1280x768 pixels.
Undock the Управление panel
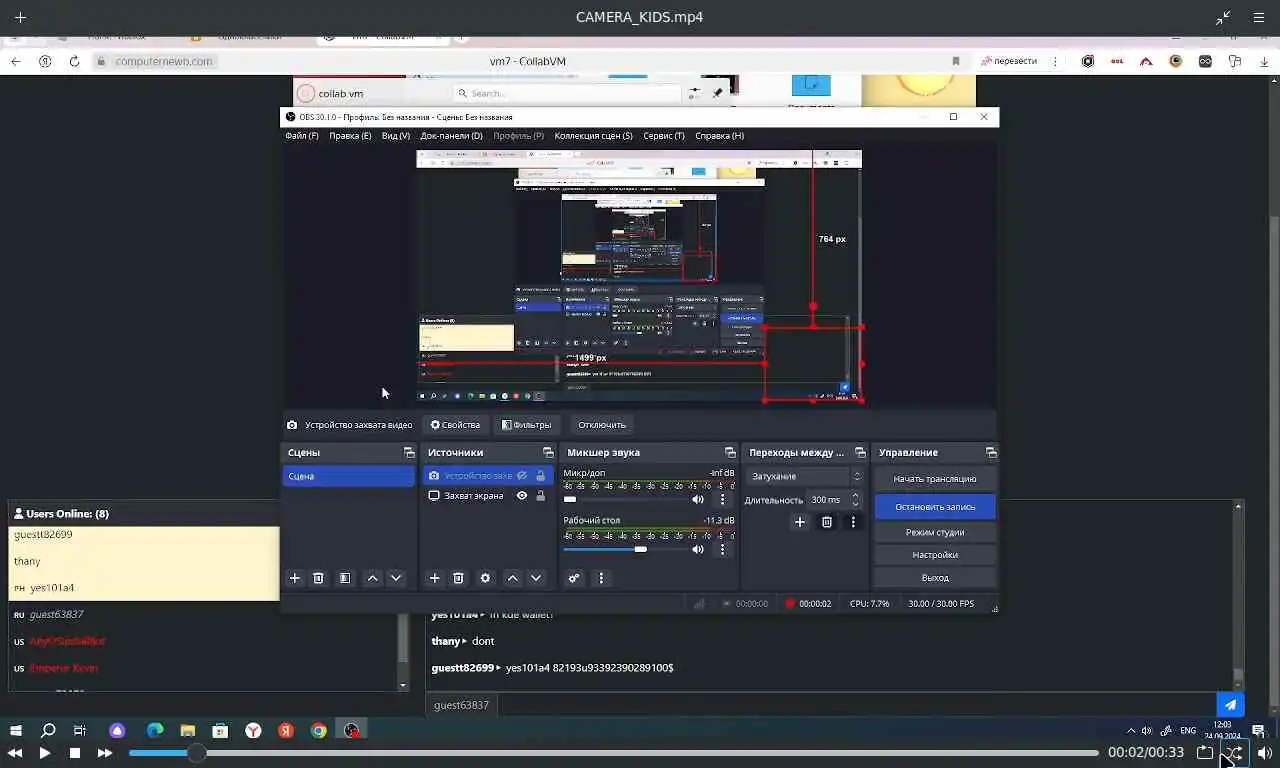point(991,453)
